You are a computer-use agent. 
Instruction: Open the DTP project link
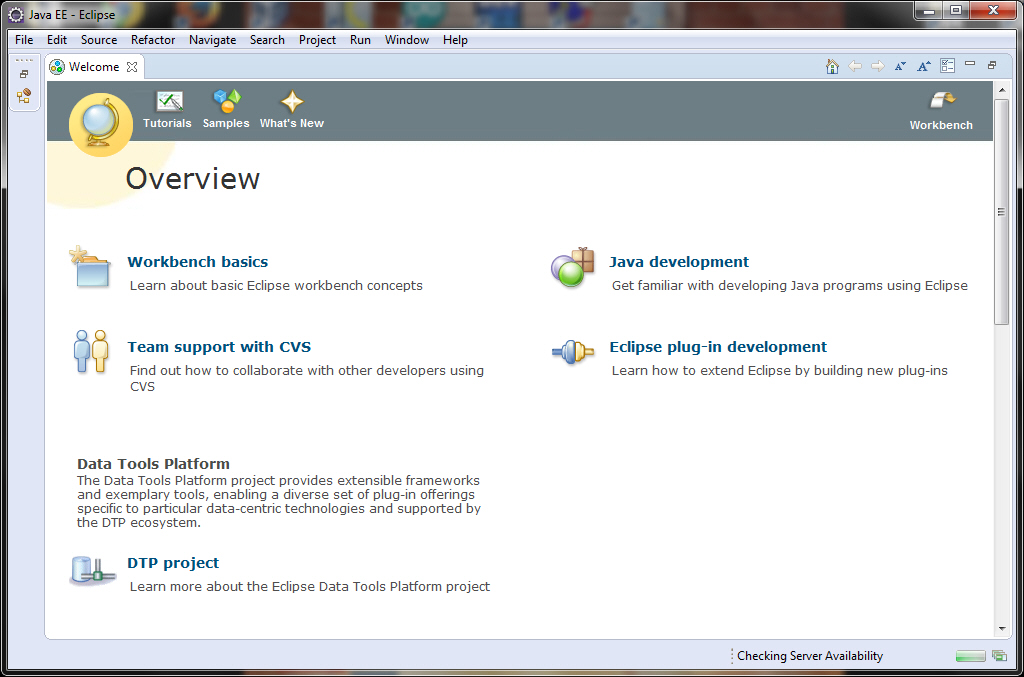(173, 563)
